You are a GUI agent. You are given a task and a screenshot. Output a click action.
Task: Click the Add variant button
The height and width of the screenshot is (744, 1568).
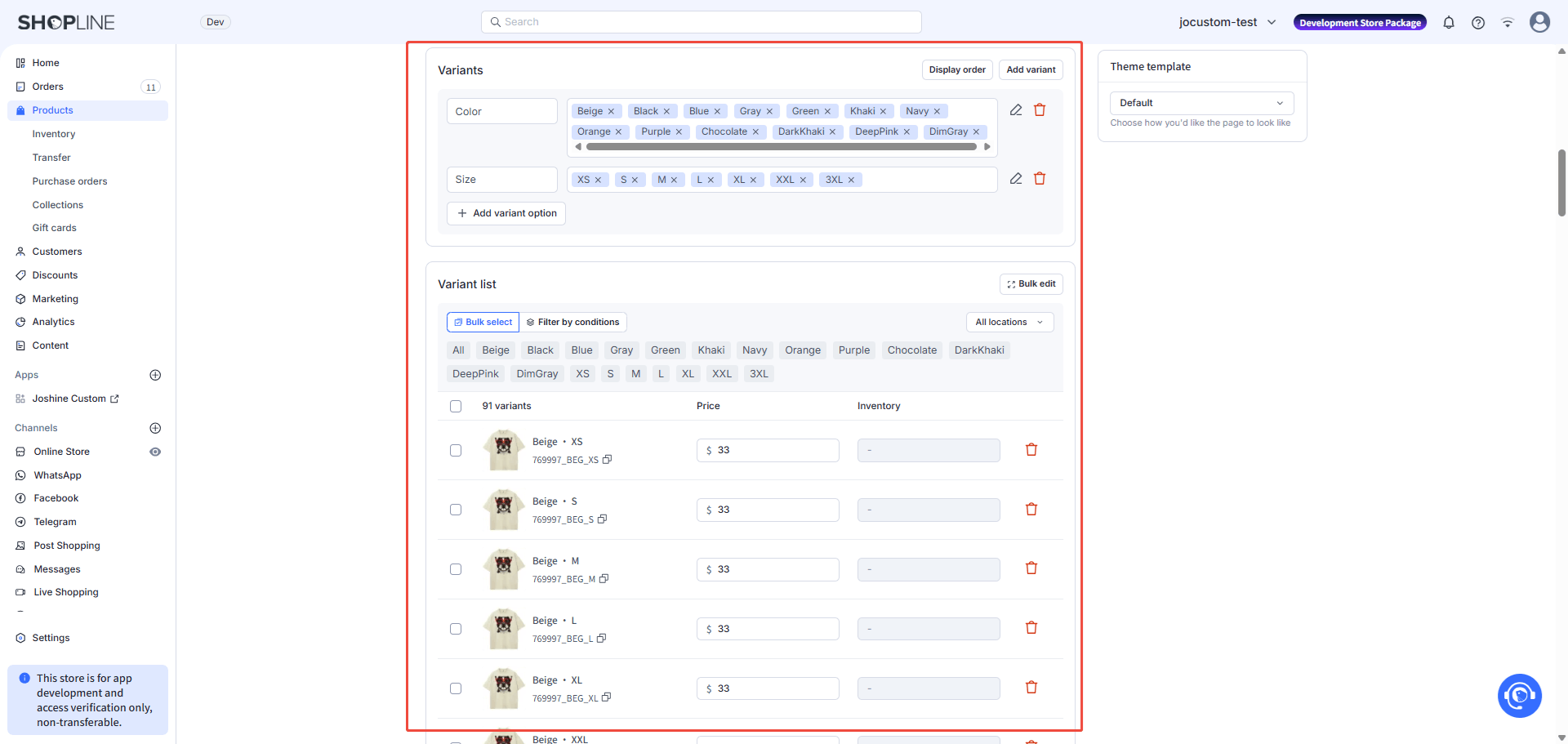1031,70
